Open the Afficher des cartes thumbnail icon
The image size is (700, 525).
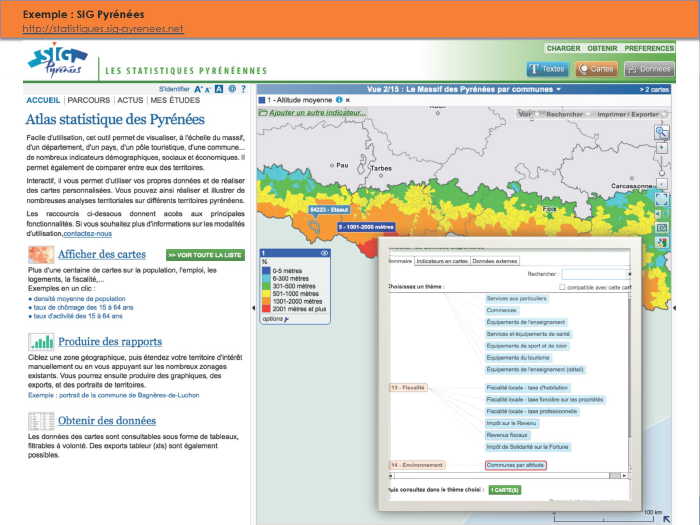(41, 254)
